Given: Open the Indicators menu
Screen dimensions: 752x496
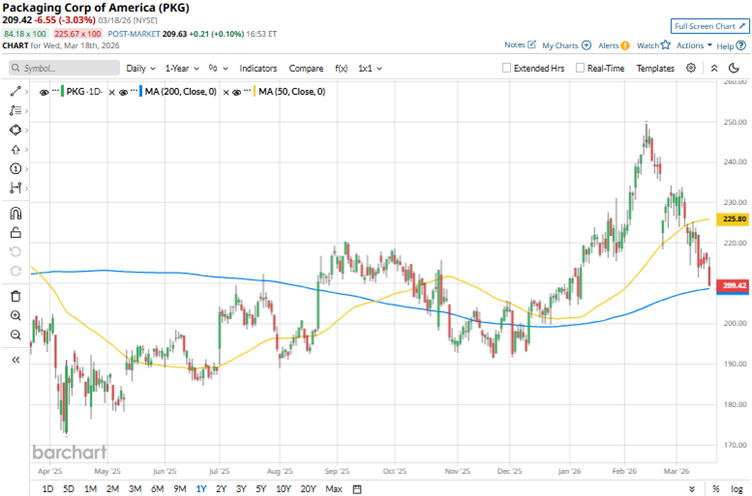Looking at the screenshot, I should [258, 69].
